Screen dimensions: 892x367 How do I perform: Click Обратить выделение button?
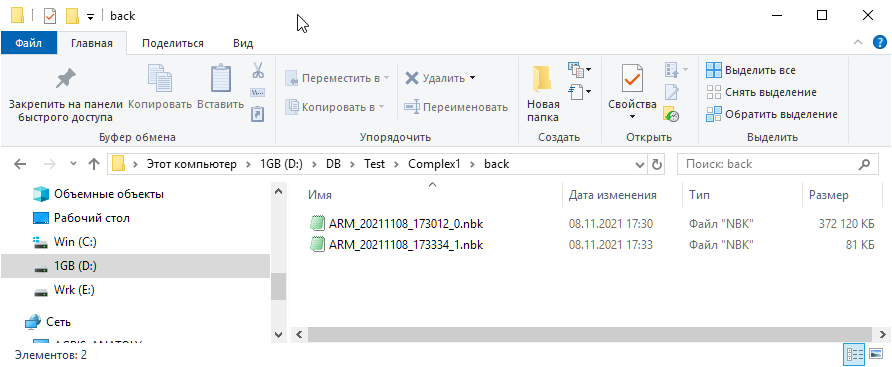pos(771,114)
